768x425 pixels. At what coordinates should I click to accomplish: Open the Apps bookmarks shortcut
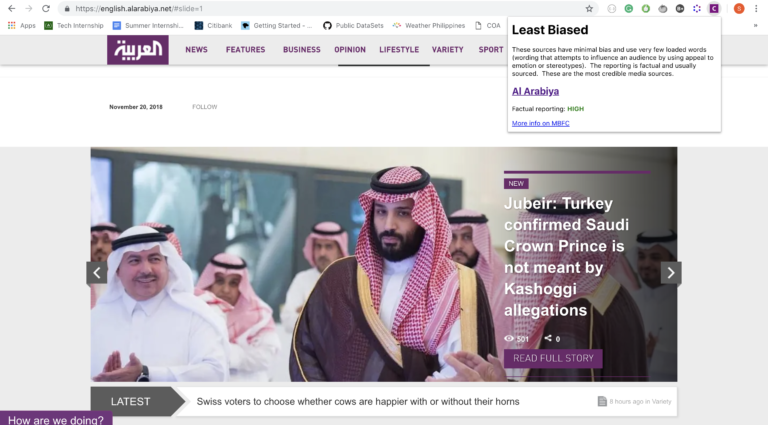(22, 25)
